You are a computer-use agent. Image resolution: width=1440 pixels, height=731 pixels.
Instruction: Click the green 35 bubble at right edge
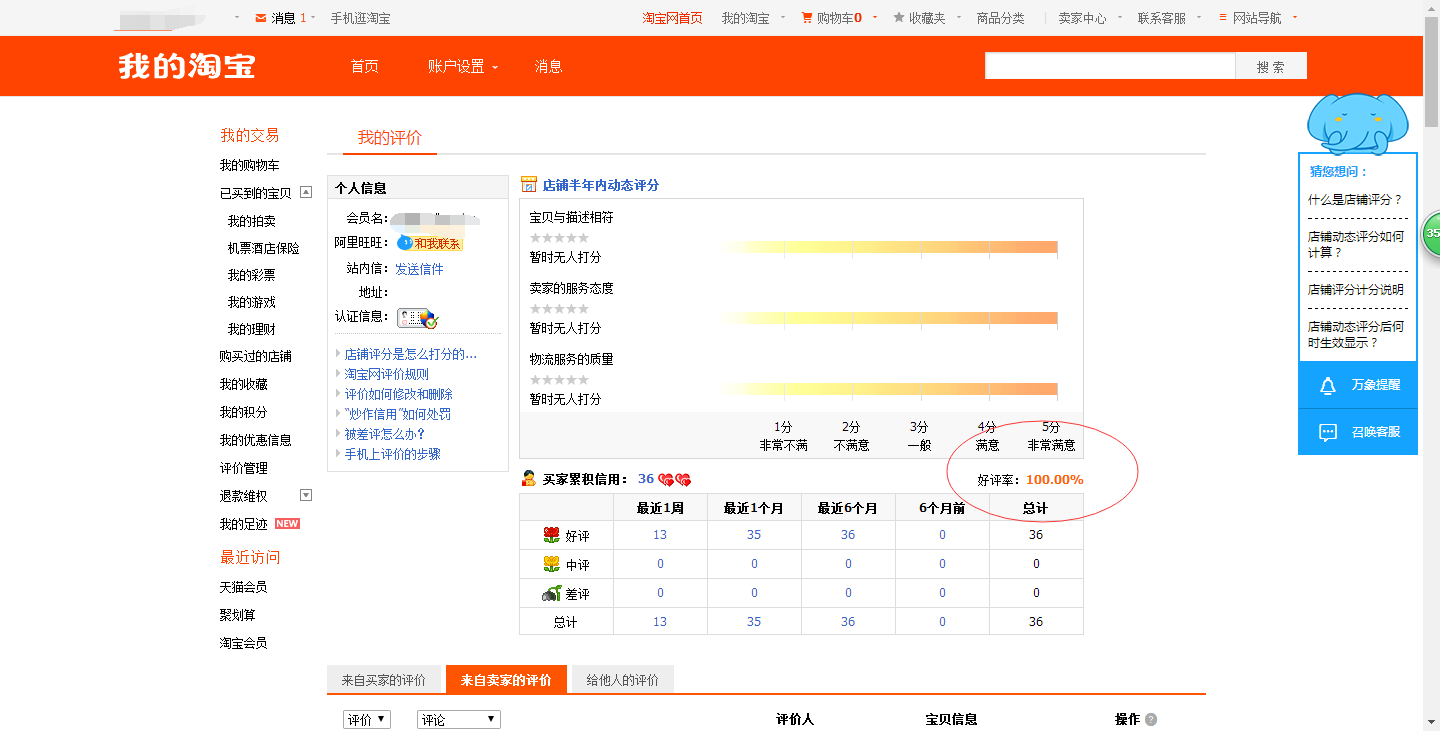(1431, 233)
